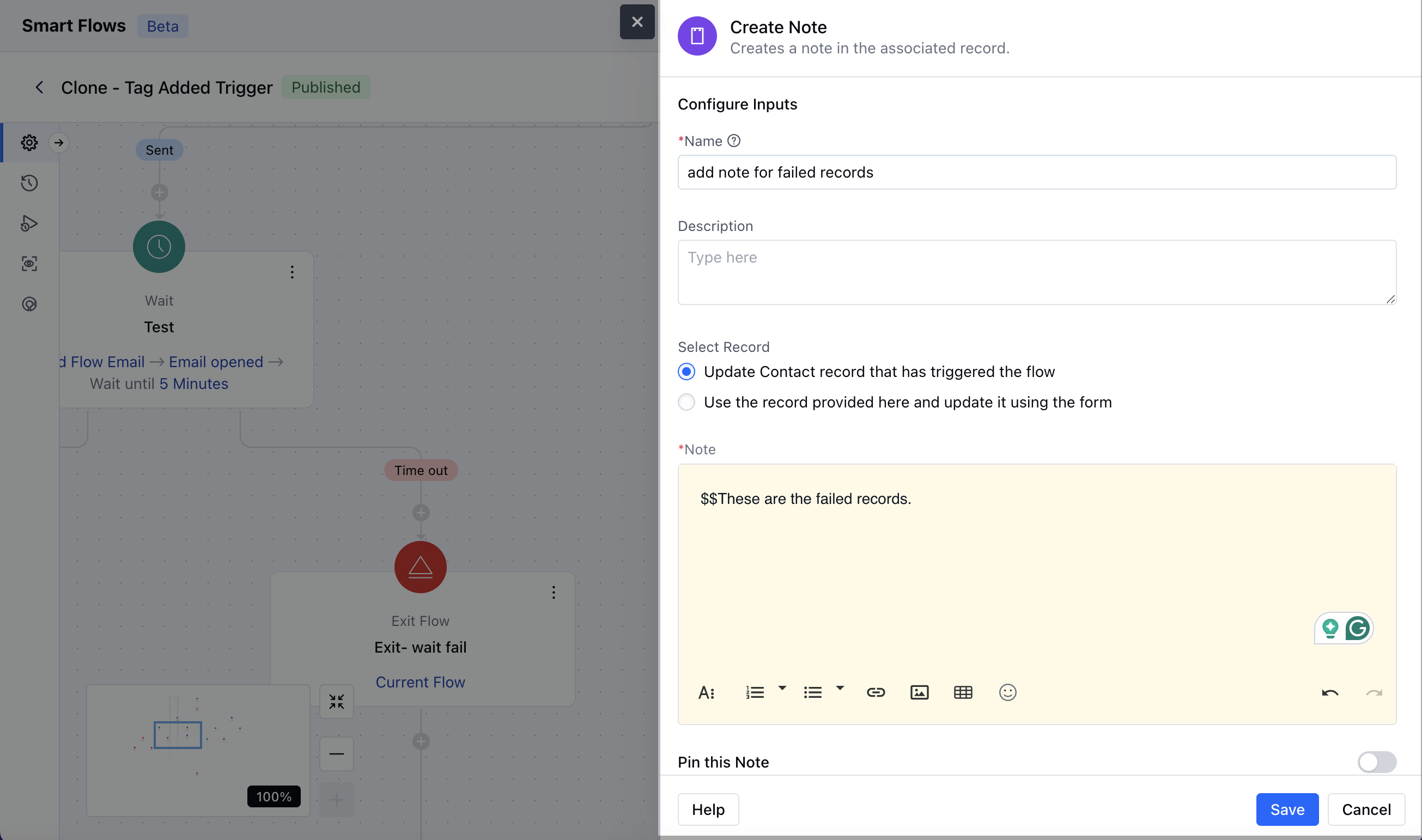
Task: Open the Wait node three-dot menu
Action: click(x=292, y=272)
